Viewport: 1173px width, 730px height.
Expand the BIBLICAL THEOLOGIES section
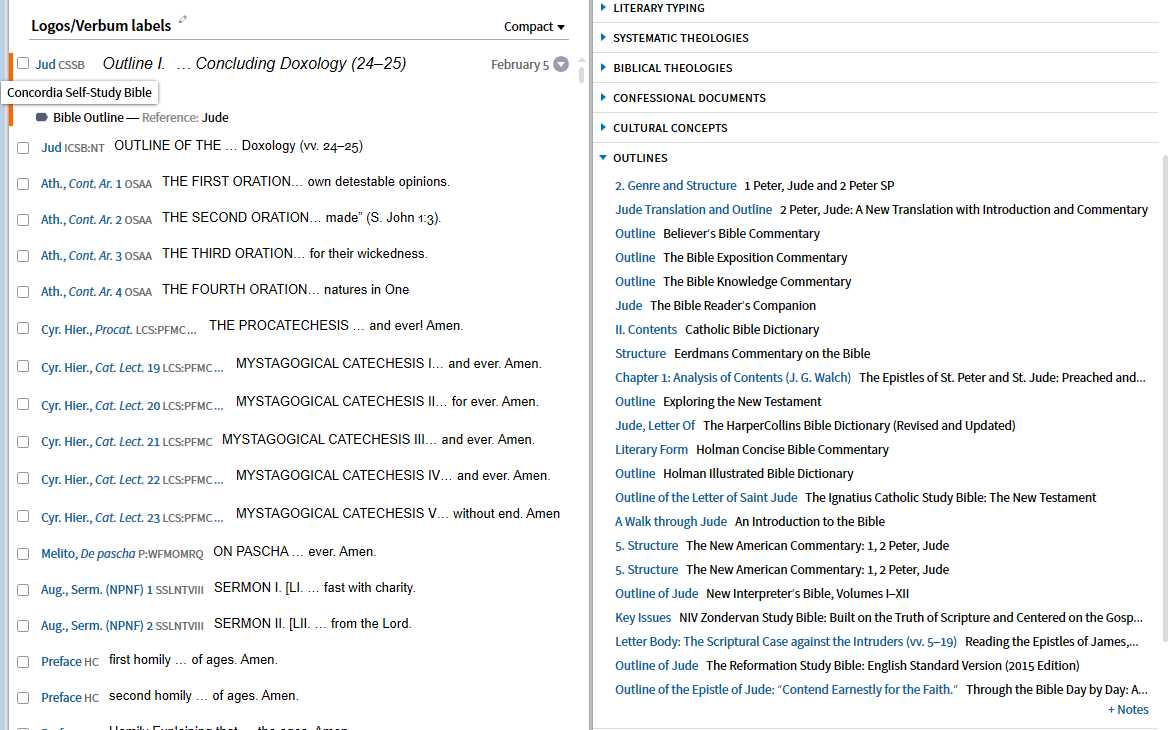603,67
